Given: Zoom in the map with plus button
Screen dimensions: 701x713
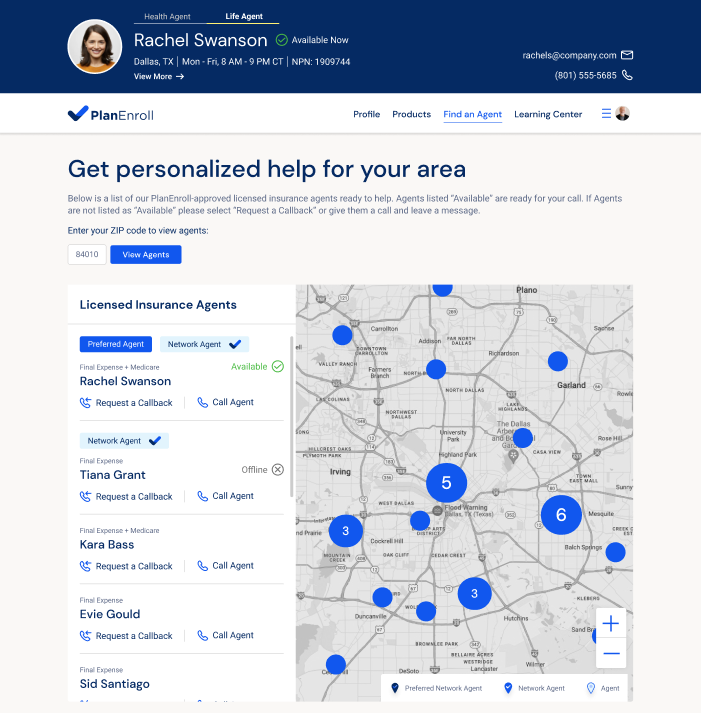Looking at the screenshot, I should [611, 623].
